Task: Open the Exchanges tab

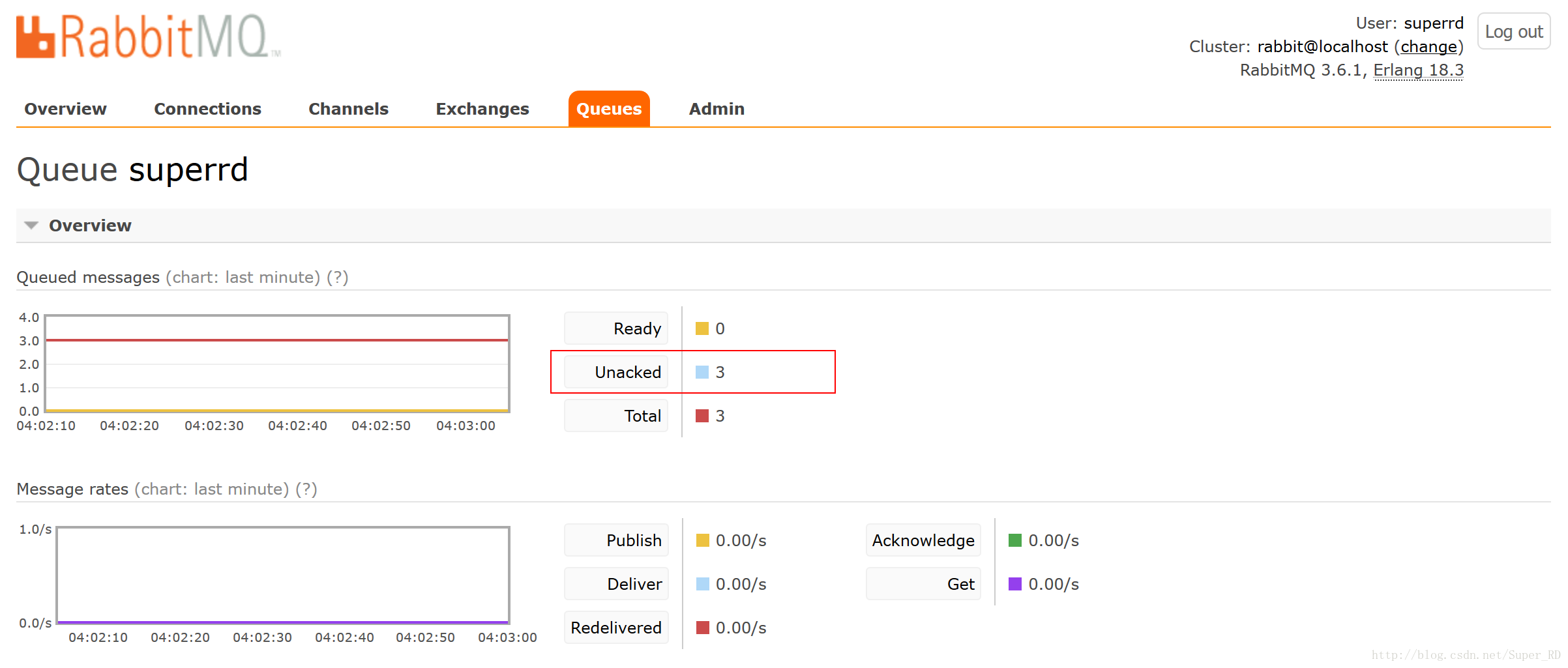Action: (x=482, y=109)
